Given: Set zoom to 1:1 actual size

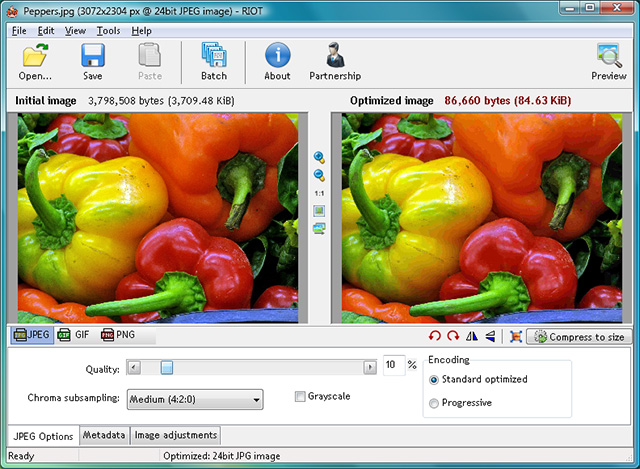Looking at the screenshot, I should click(x=319, y=193).
